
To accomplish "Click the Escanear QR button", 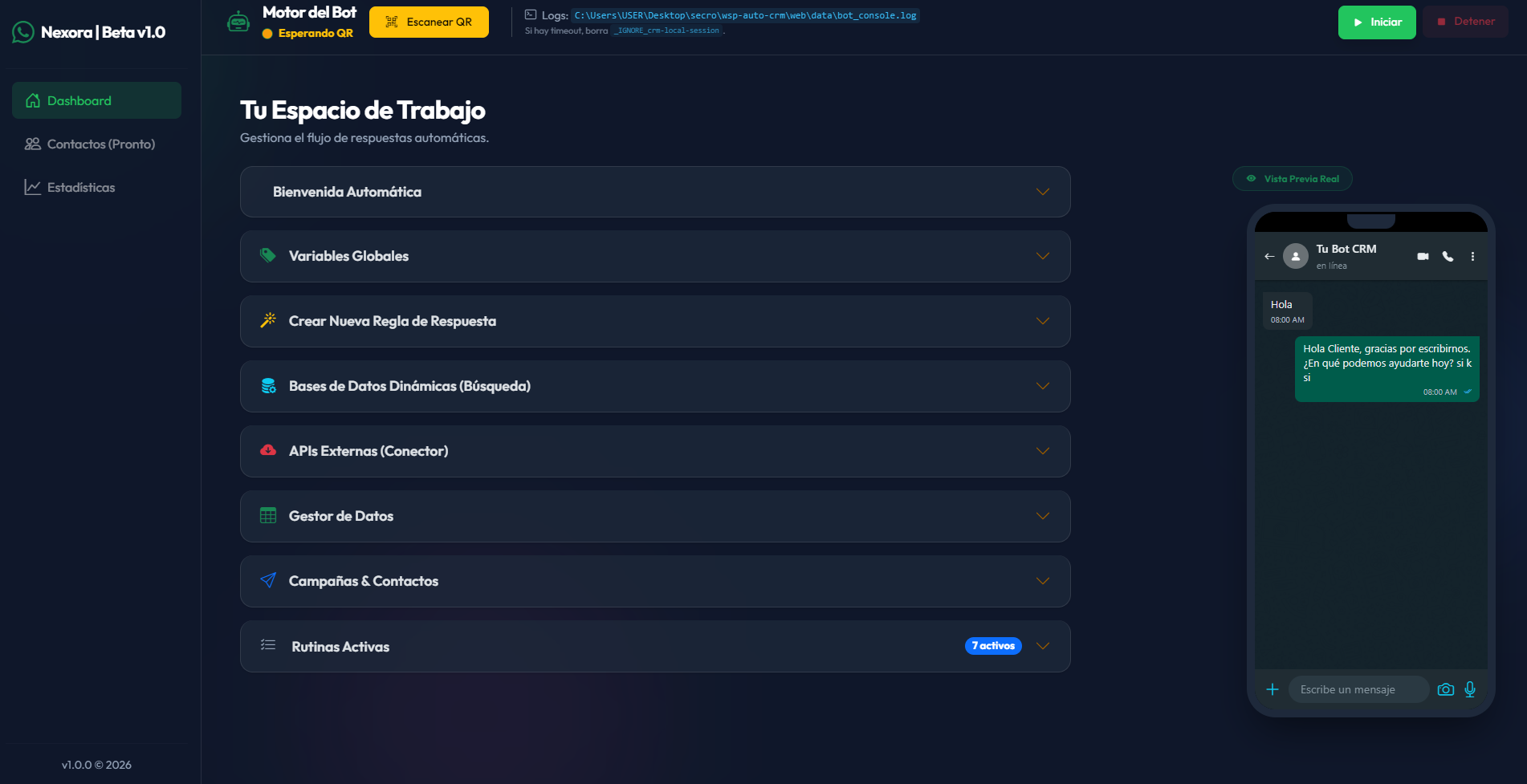I will pyautogui.click(x=429, y=22).
